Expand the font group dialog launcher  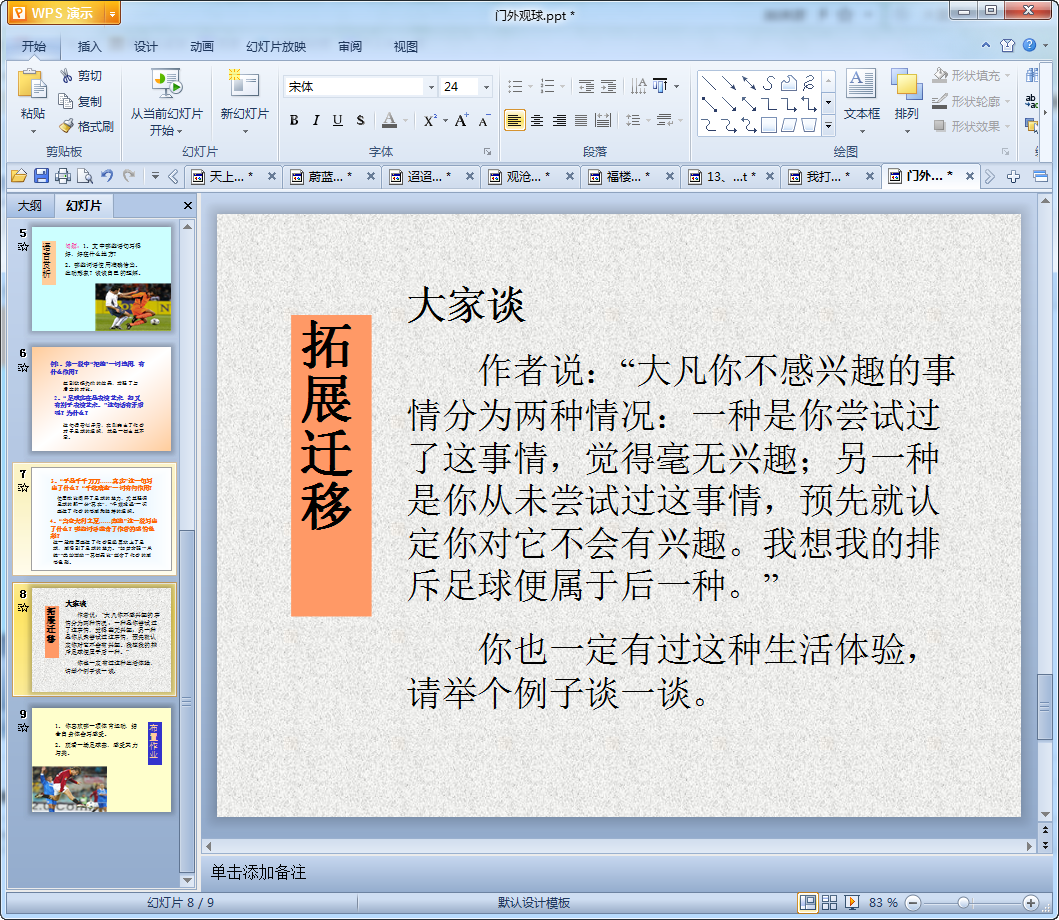click(x=487, y=152)
